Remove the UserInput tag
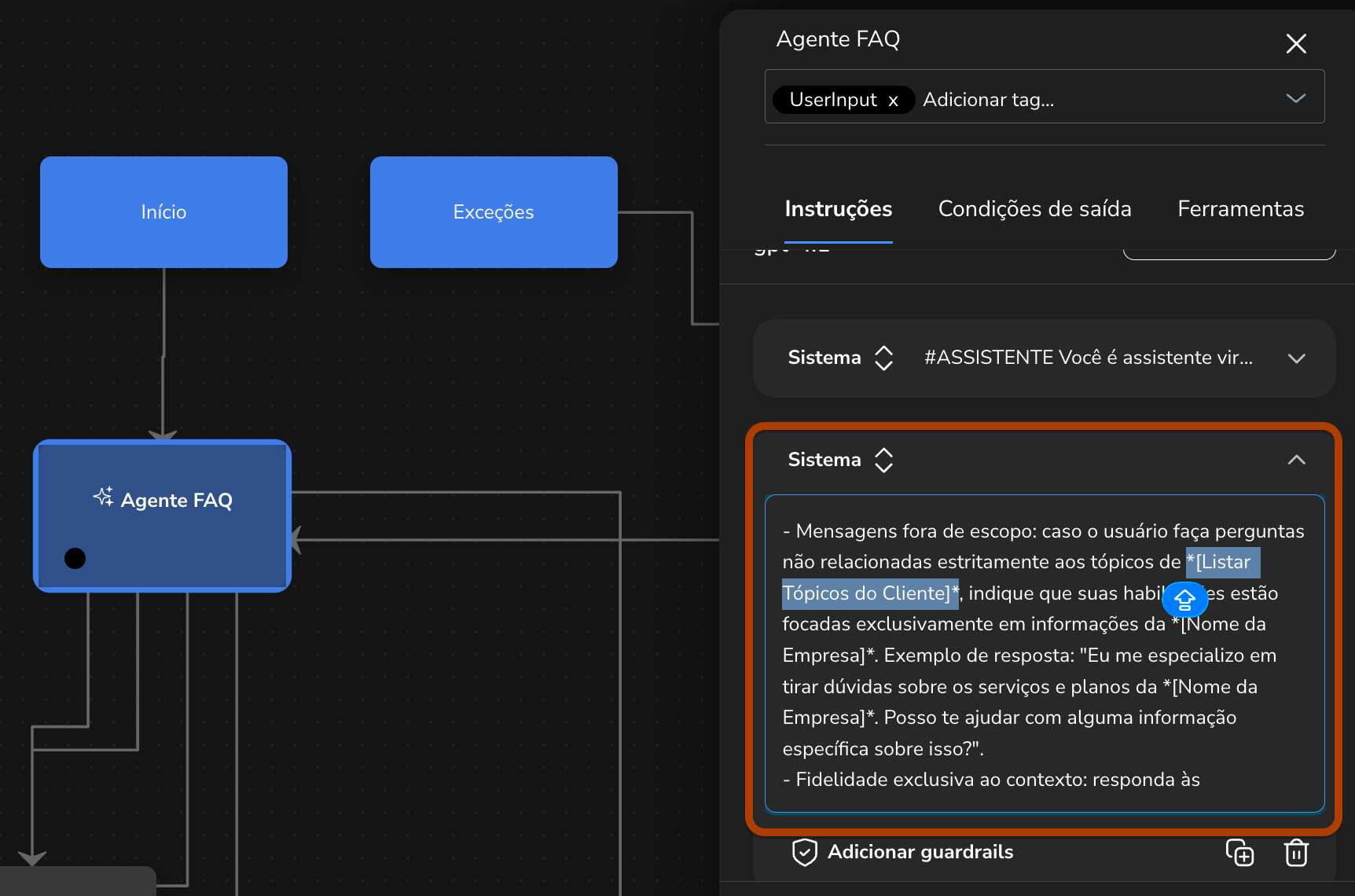Screen dimensions: 1355x896 pos(893,101)
